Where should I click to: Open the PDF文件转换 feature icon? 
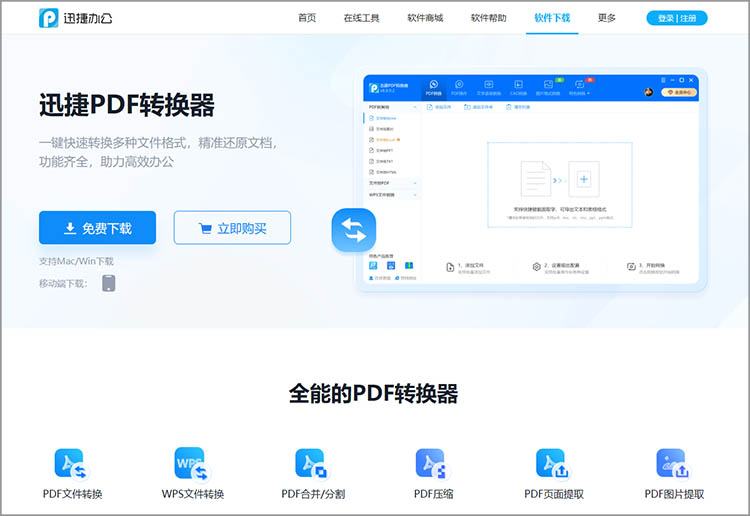pos(72,464)
